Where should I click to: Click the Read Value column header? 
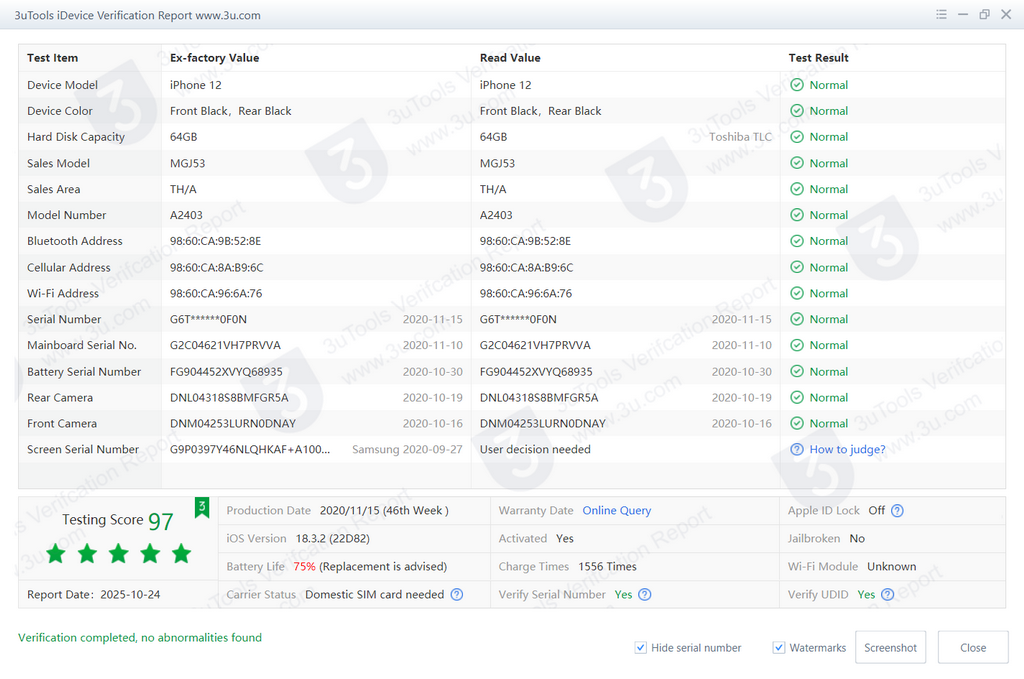click(510, 57)
